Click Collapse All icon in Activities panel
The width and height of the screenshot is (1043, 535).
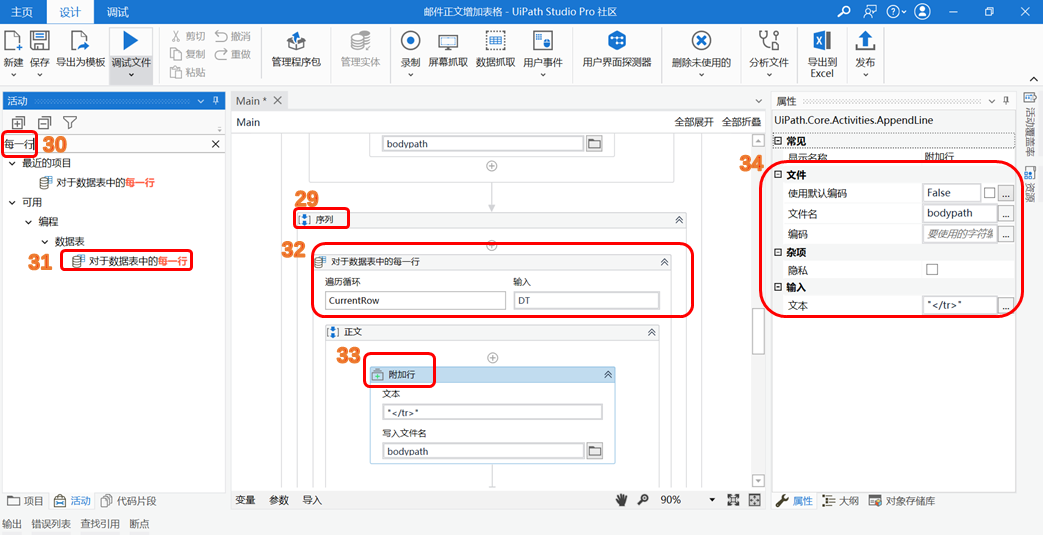[44, 122]
